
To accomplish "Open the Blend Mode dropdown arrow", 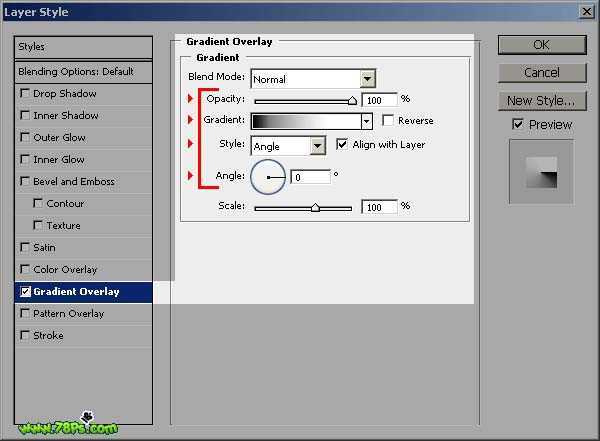I will tap(367, 79).
